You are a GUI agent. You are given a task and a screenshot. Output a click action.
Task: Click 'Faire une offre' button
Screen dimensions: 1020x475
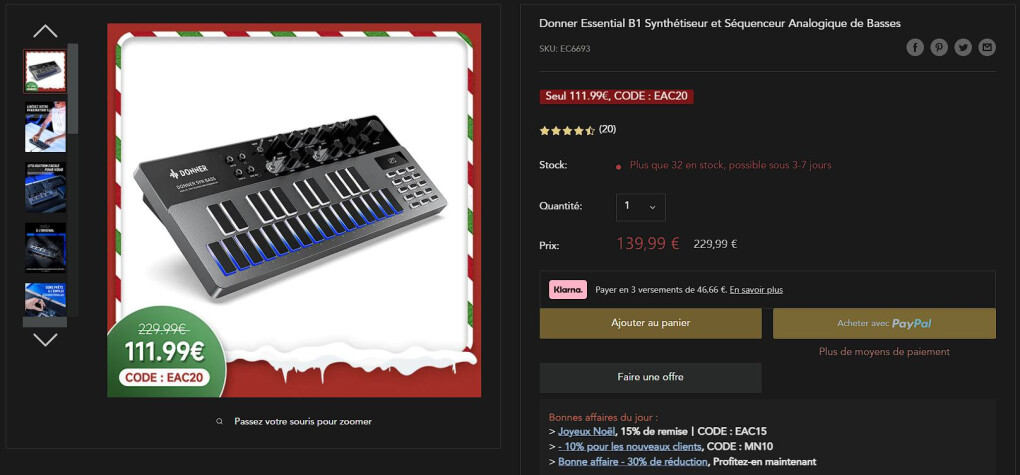coord(650,377)
